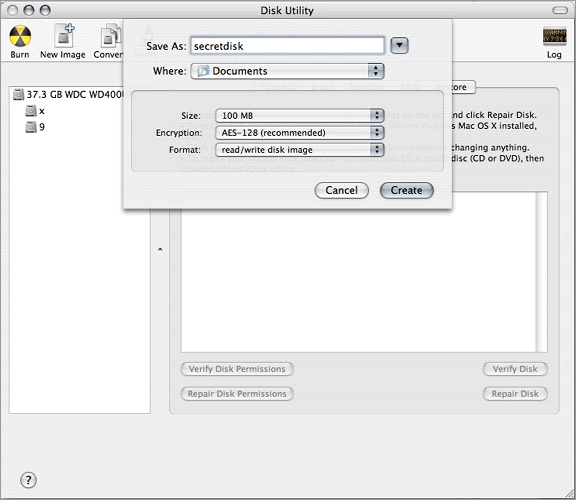This screenshot has width=576, height=500.
Task: Click Verify Disk Permissions button
Action: coord(237,369)
